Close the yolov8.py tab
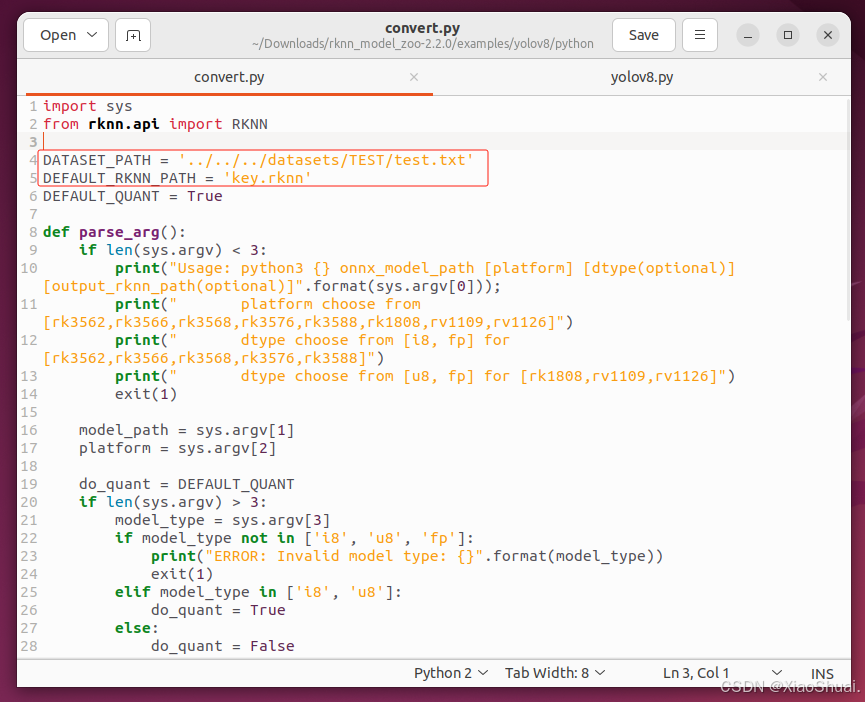The image size is (865, 702). point(823,77)
